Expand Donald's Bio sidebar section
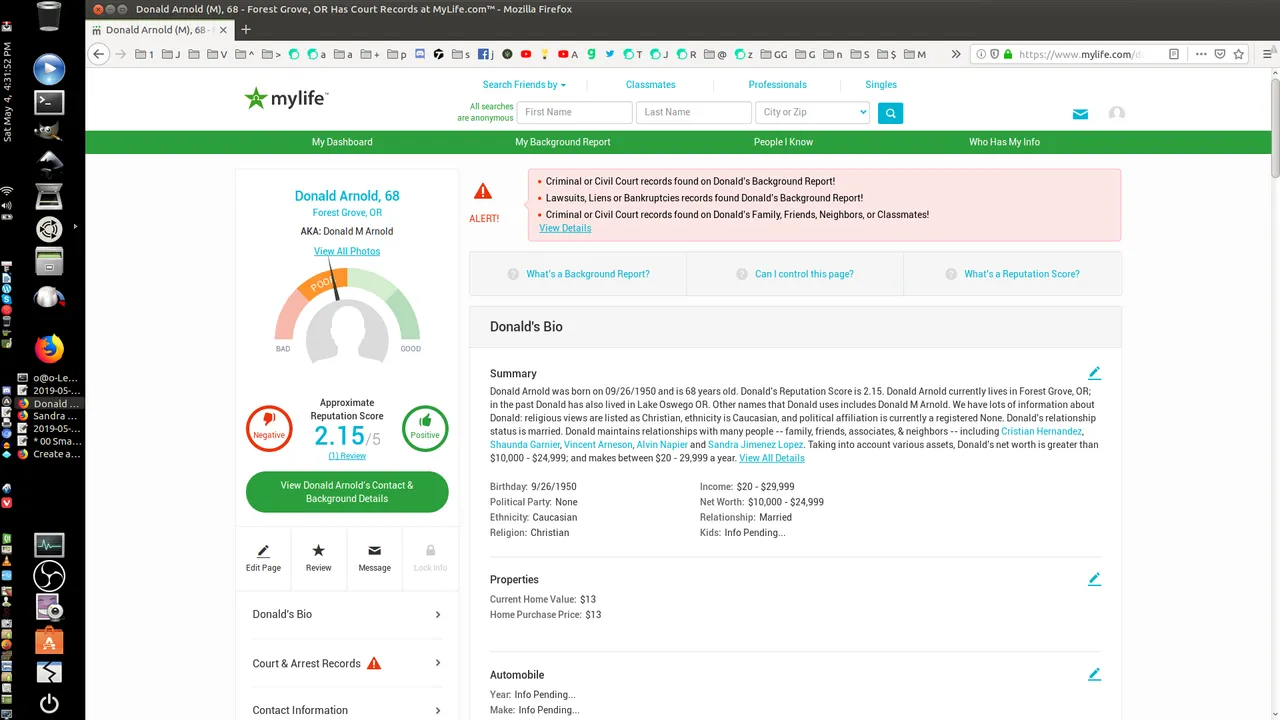Viewport: 1280px width, 720px height. (347, 614)
